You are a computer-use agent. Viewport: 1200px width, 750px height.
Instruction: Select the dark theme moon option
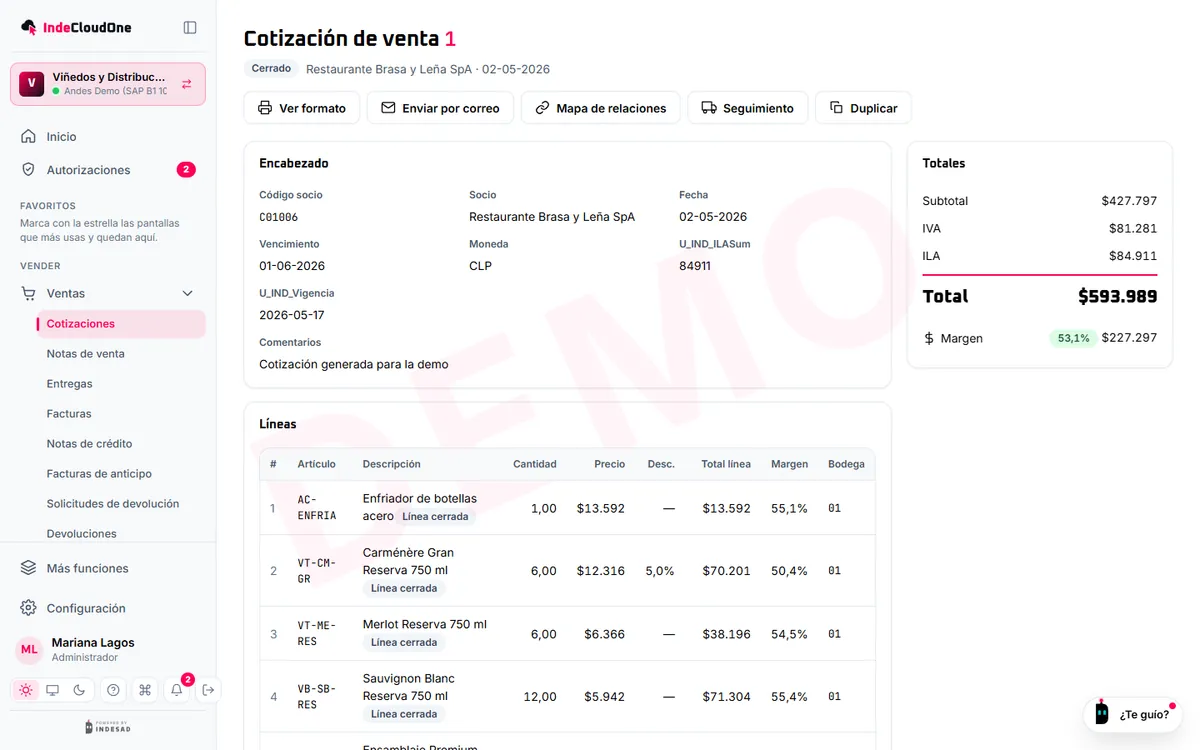(78, 690)
